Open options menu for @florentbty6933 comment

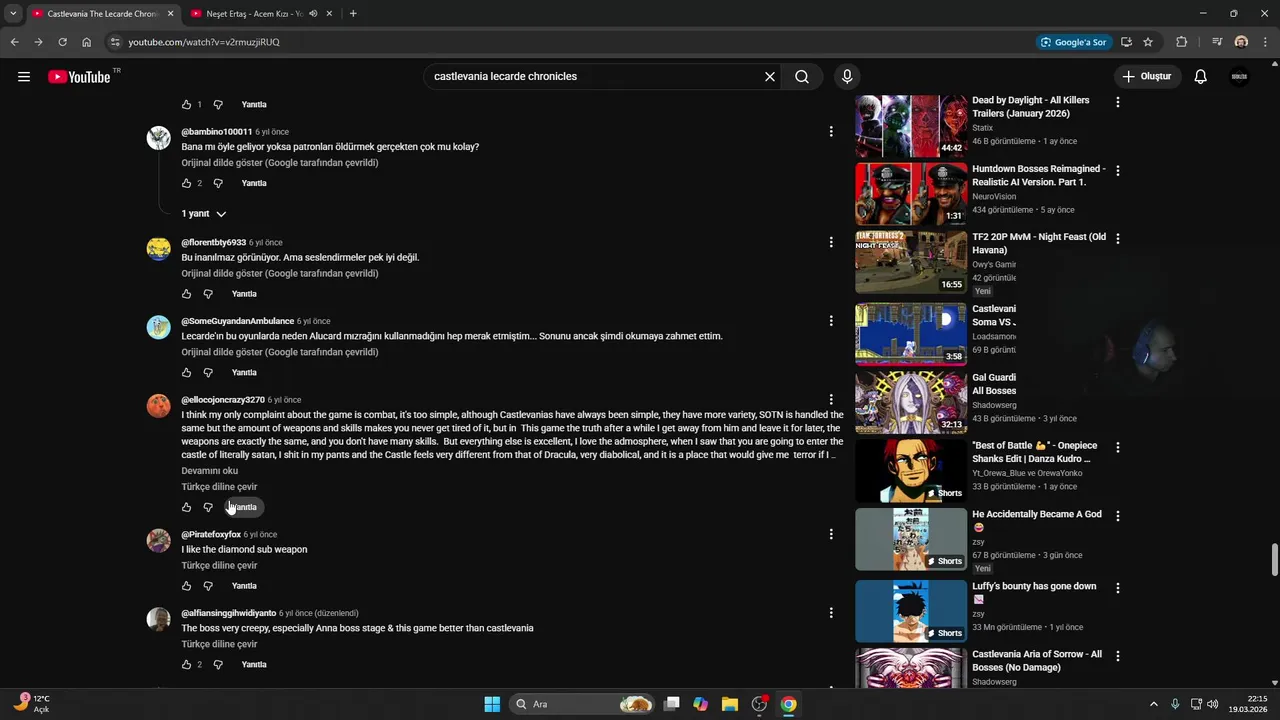pos(831,242)
